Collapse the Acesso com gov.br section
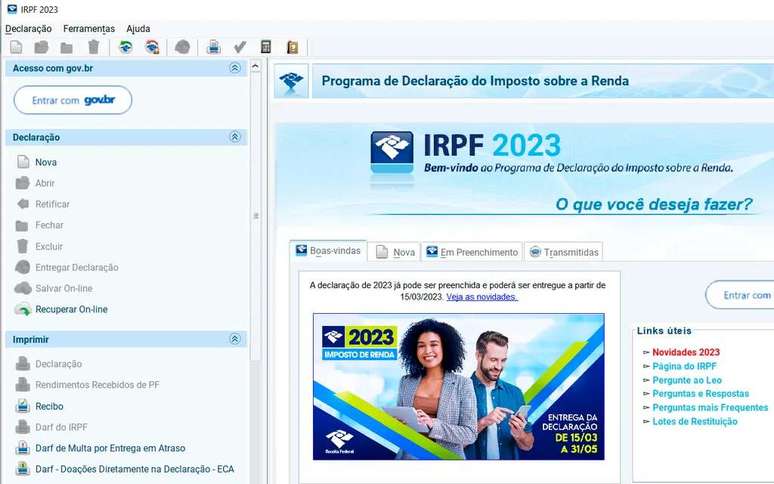 (x=235, y=68)
